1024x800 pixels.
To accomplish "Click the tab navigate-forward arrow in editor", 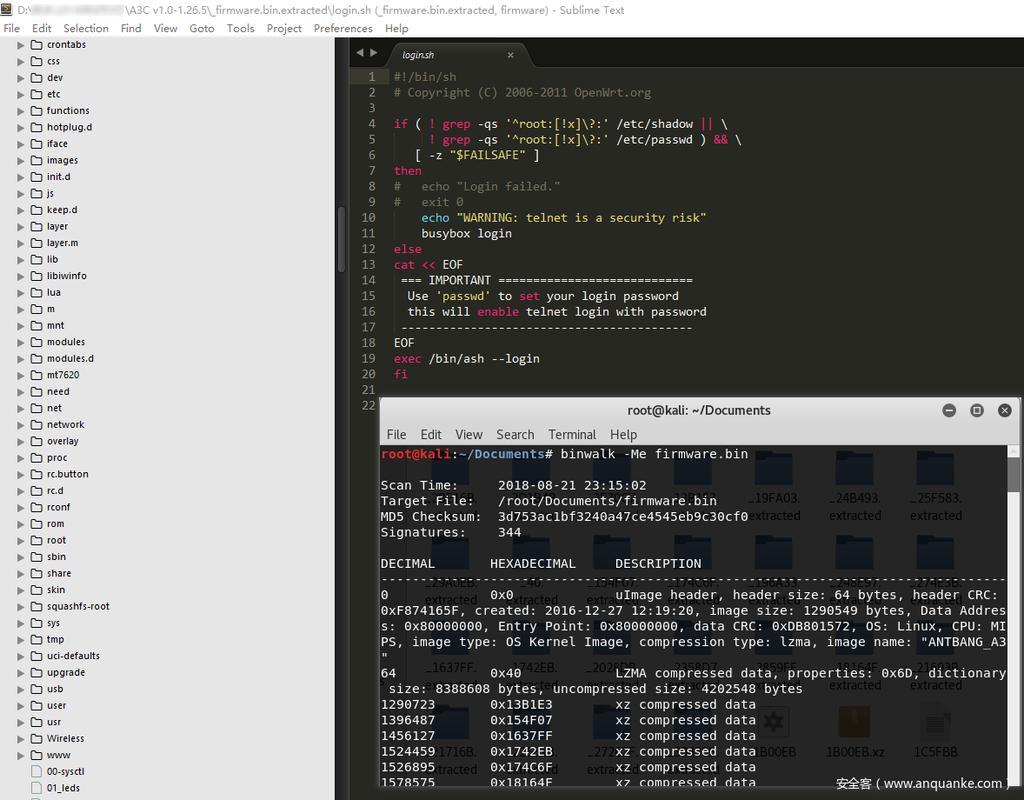I will tap(374, 53).
